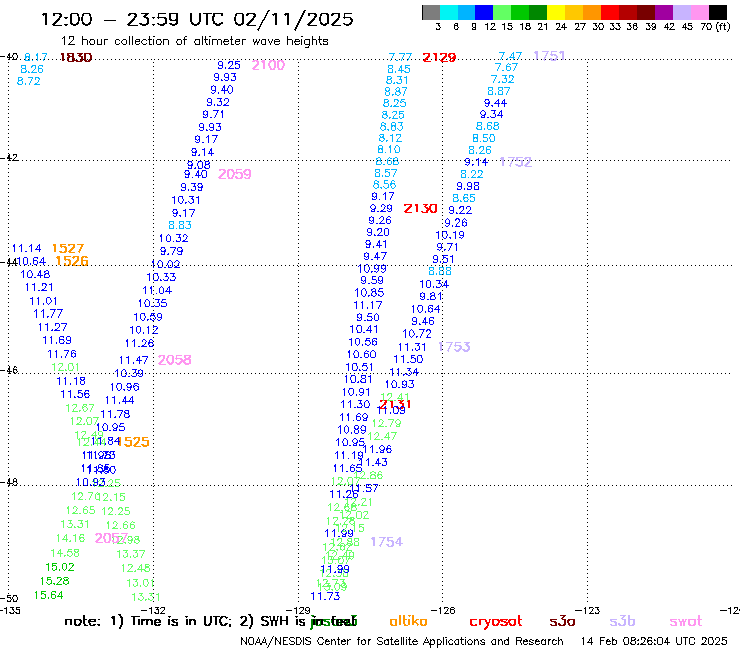Screen dimensions: 740x650
Task: Click the longitude axis label -123
Action: (x=588, y=610)
